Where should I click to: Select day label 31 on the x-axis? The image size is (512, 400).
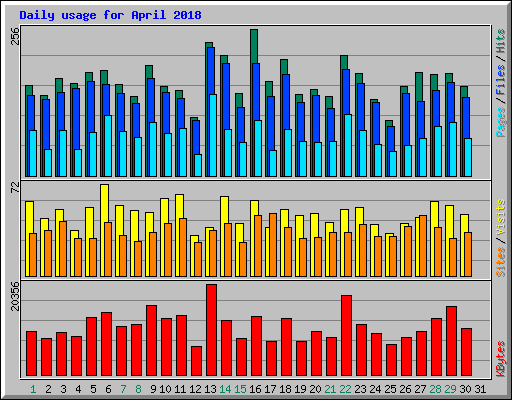coord(480,389)
